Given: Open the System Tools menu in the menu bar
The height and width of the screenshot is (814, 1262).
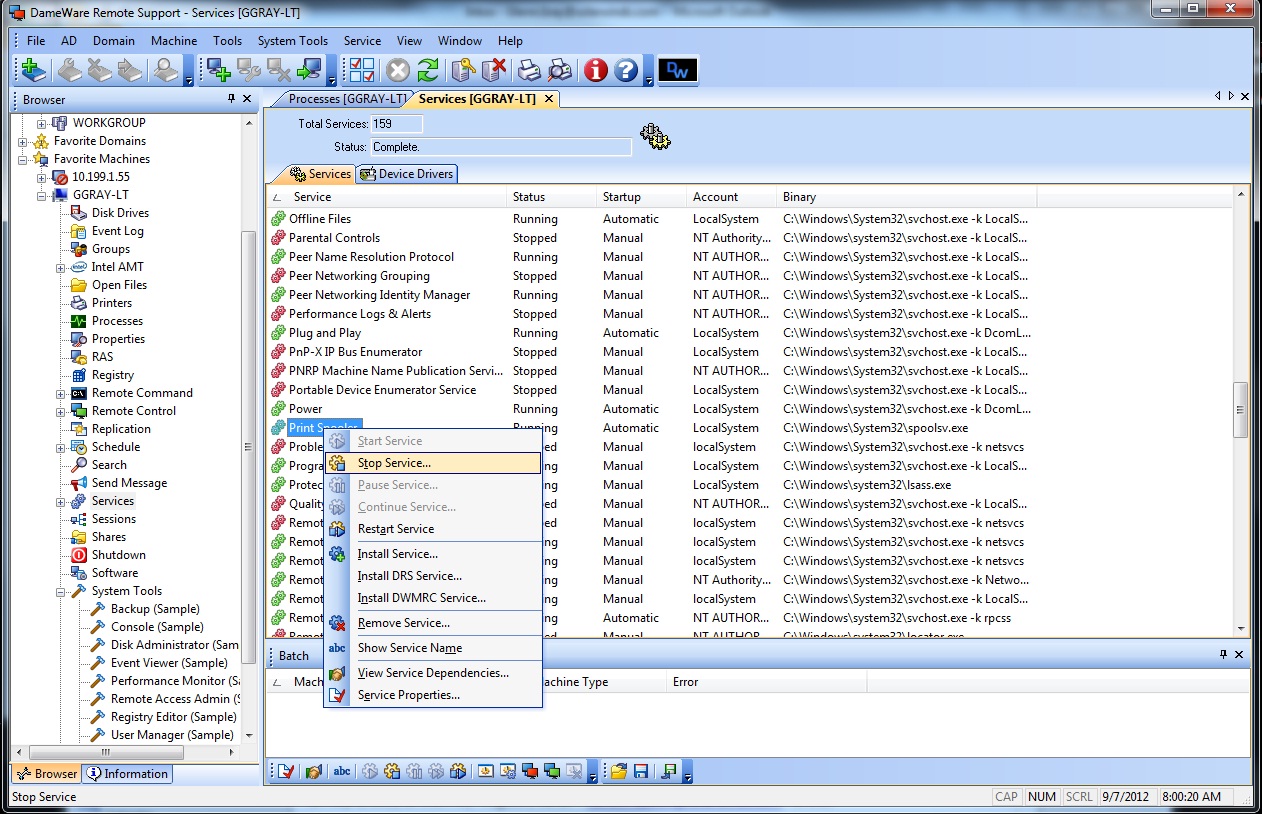Looking at the screenshot, I should [x=292, y=41].
